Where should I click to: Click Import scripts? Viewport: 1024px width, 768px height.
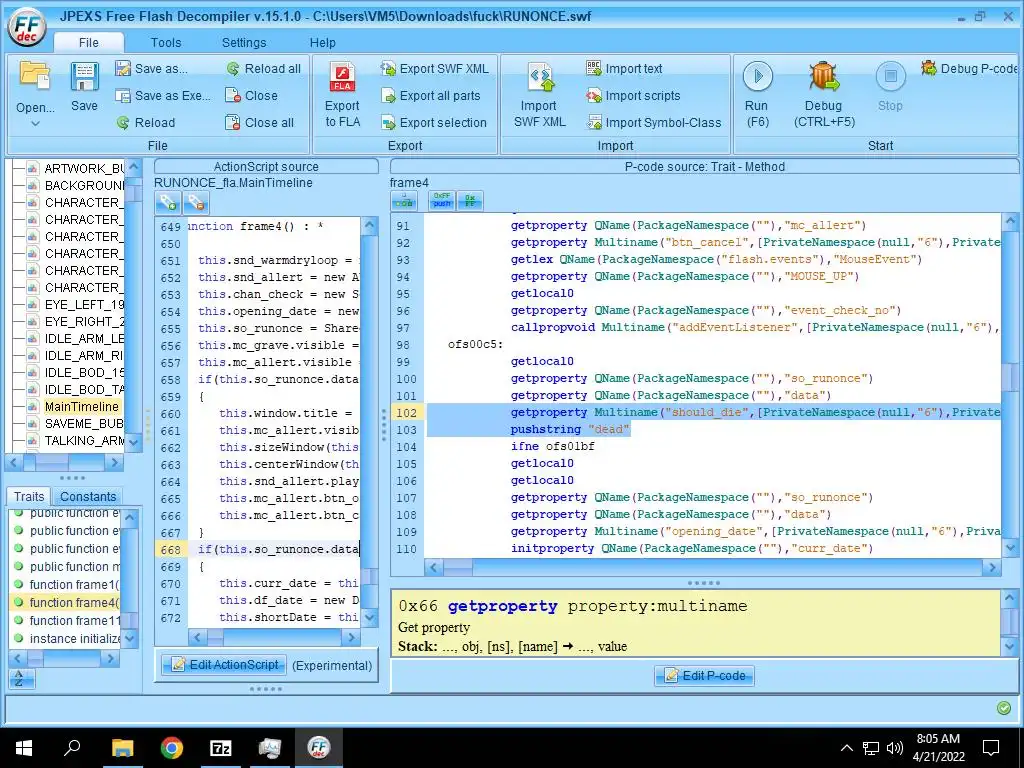633,95
